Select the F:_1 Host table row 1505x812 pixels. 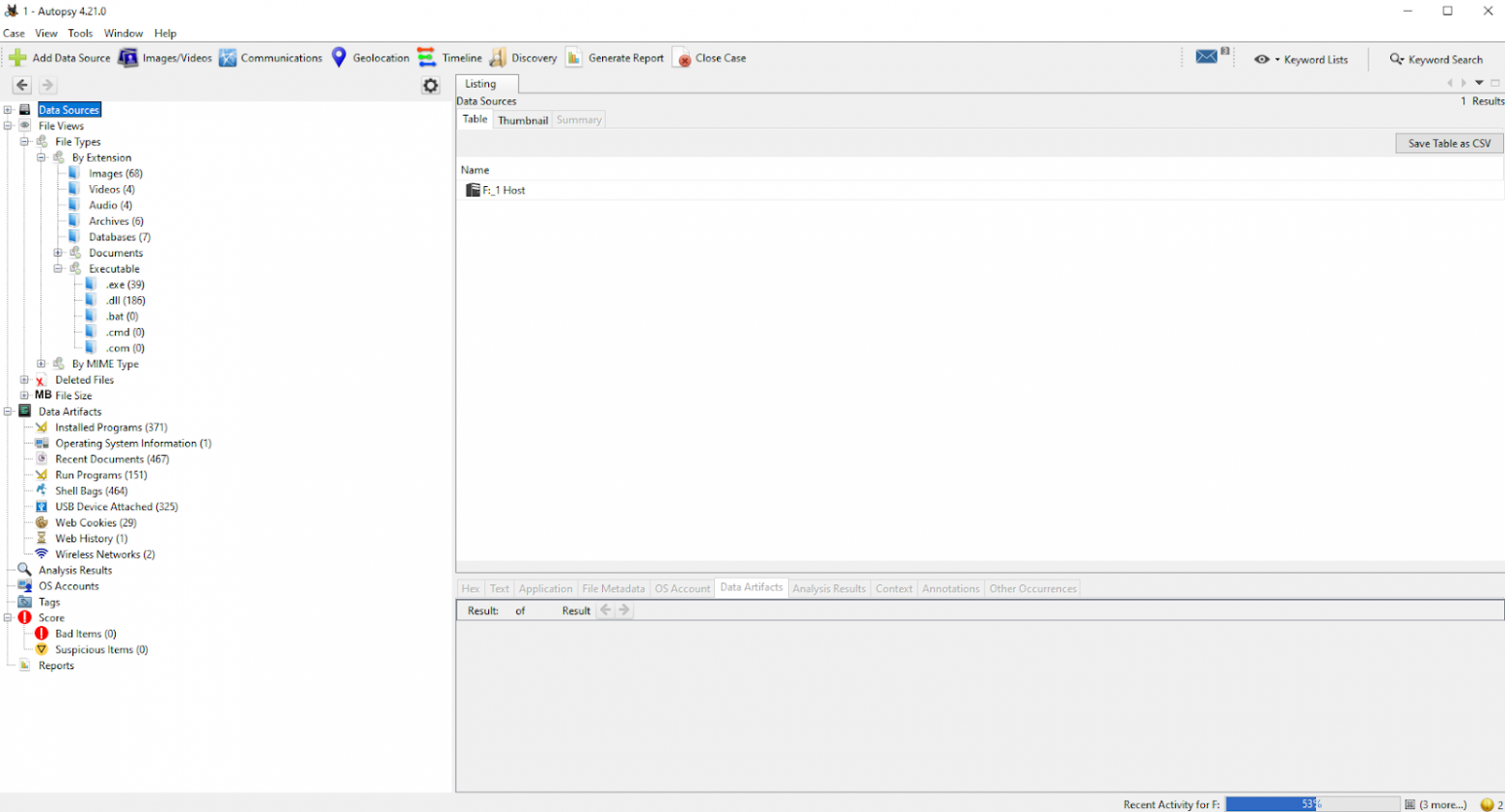(x=505, y=191)
